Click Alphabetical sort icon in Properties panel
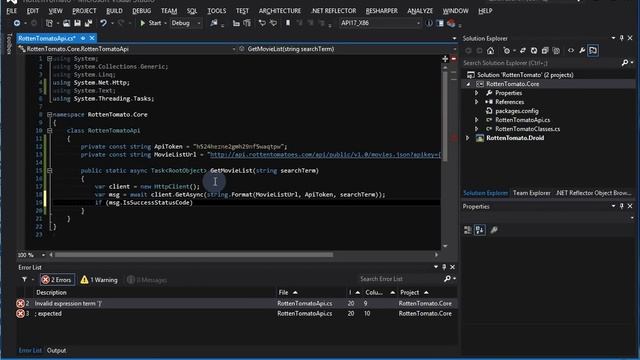640x360 pixels. pyautogui.click(x=480, y=230)
